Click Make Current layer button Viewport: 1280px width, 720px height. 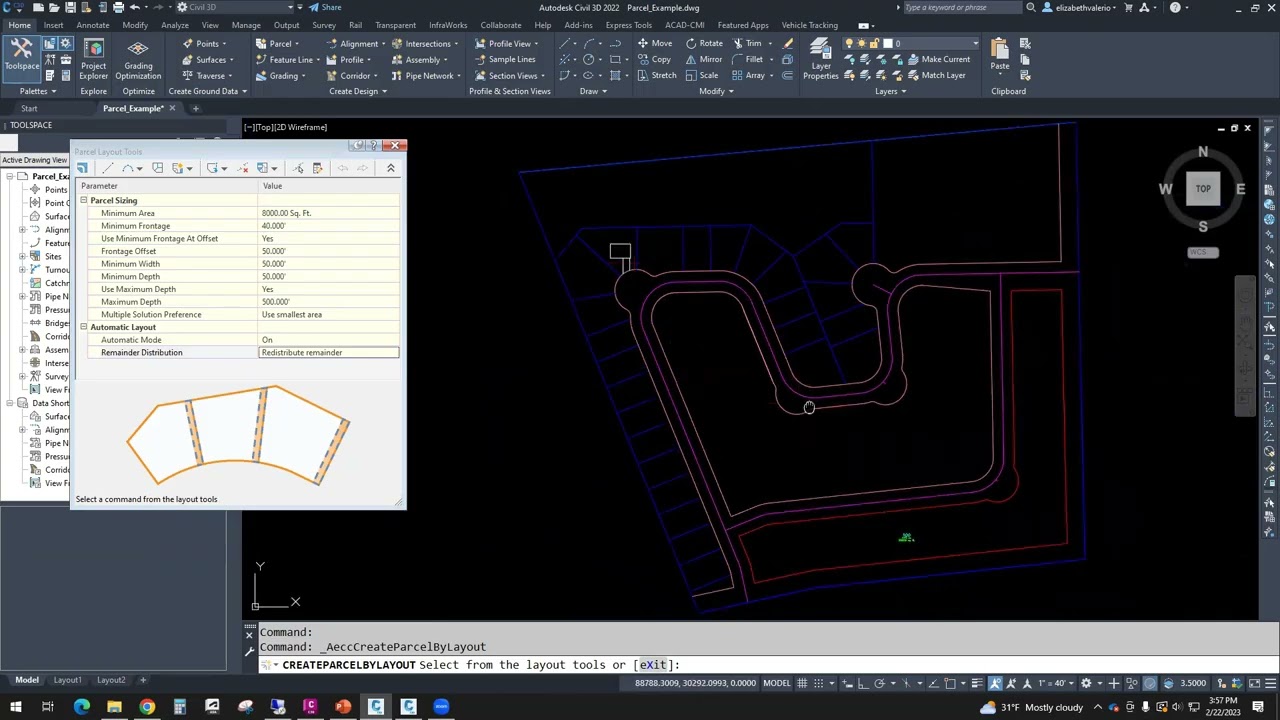click(x=938, y=59)
